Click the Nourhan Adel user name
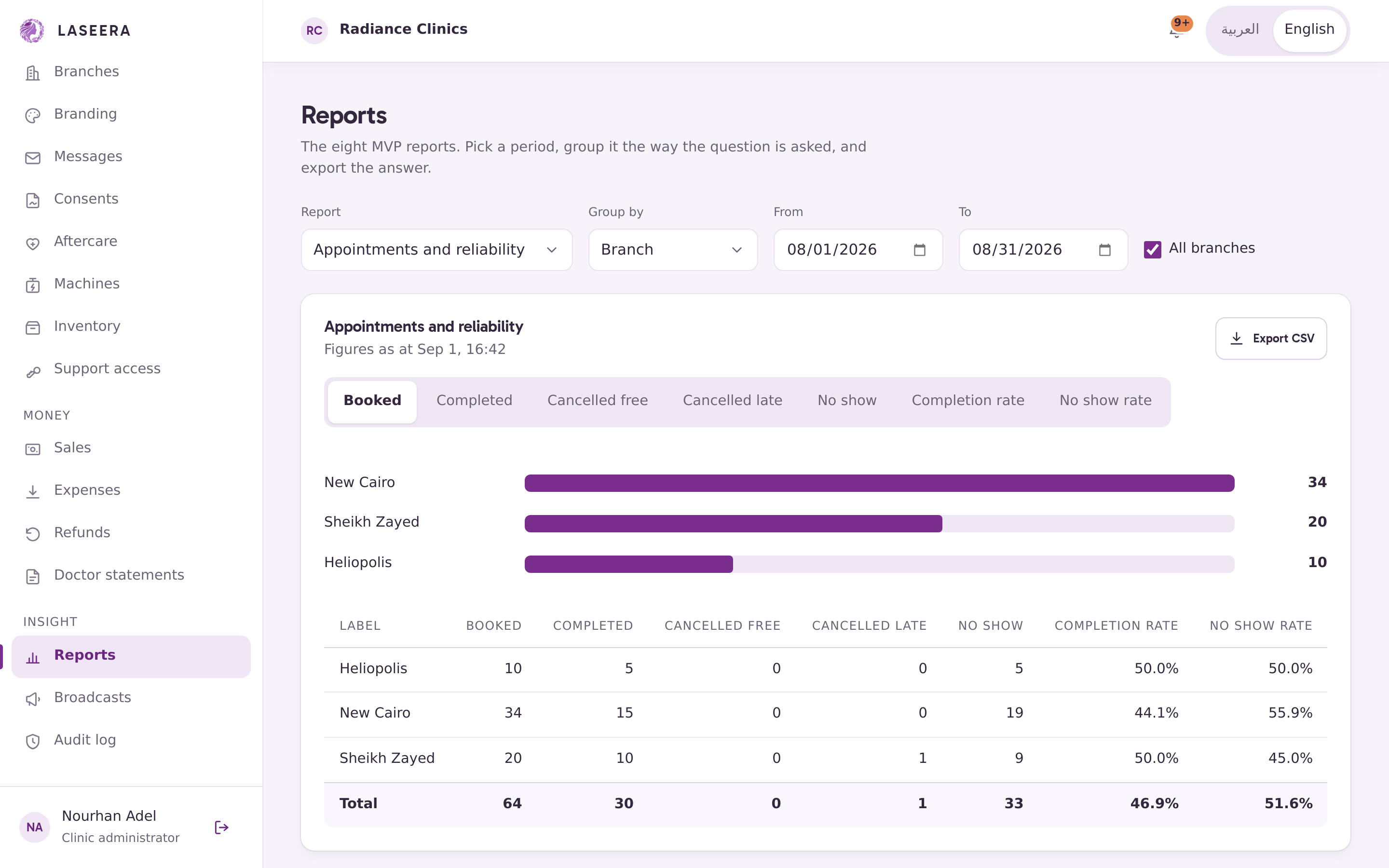 coord(109,816)
